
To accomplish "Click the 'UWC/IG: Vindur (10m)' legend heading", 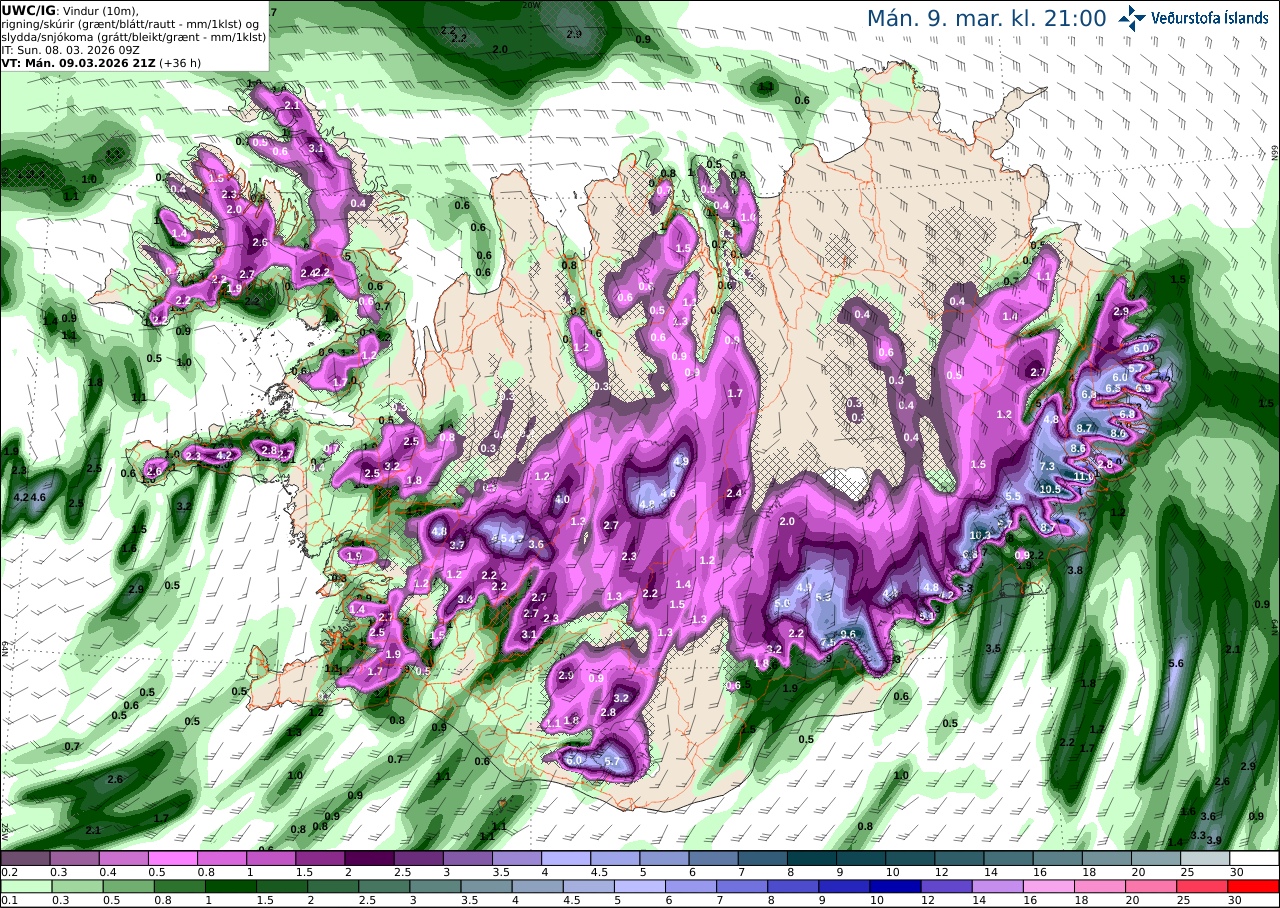I will coord(72,10).
